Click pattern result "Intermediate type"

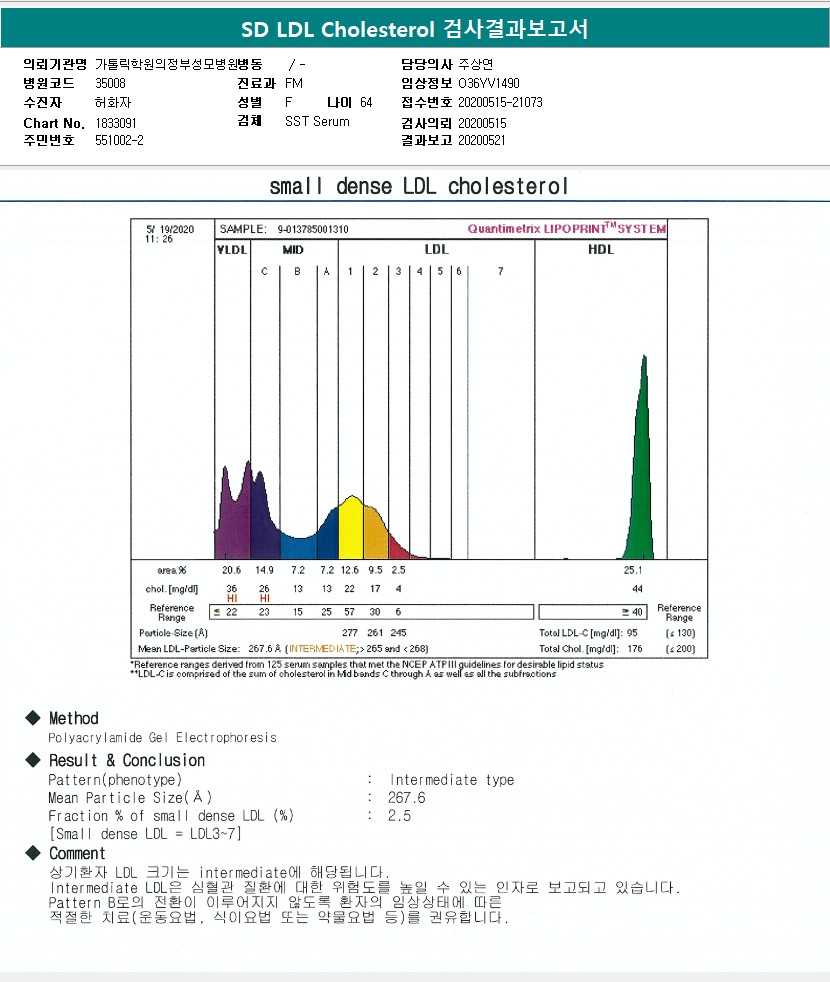452,780
